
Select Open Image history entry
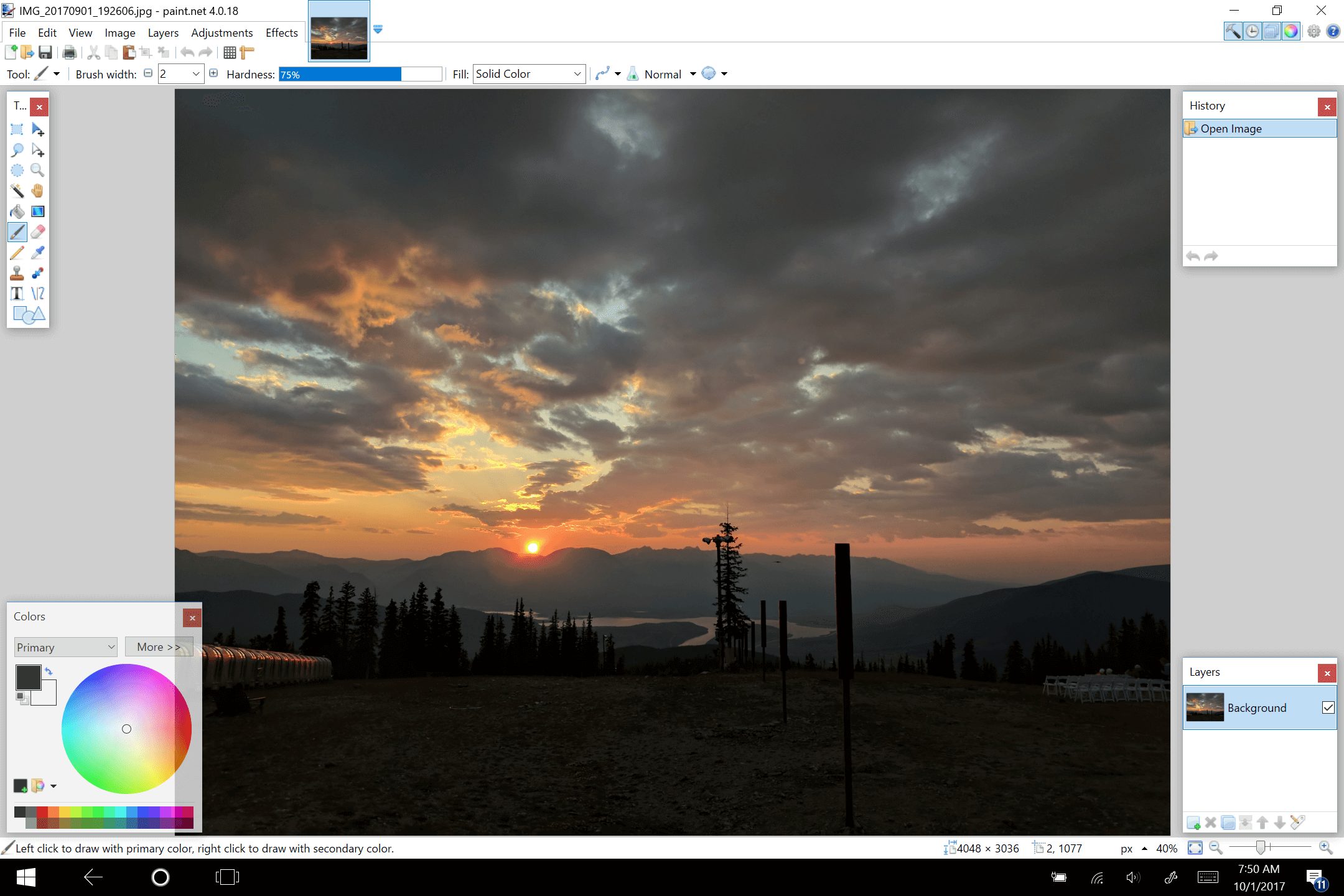click(1259, 129)
